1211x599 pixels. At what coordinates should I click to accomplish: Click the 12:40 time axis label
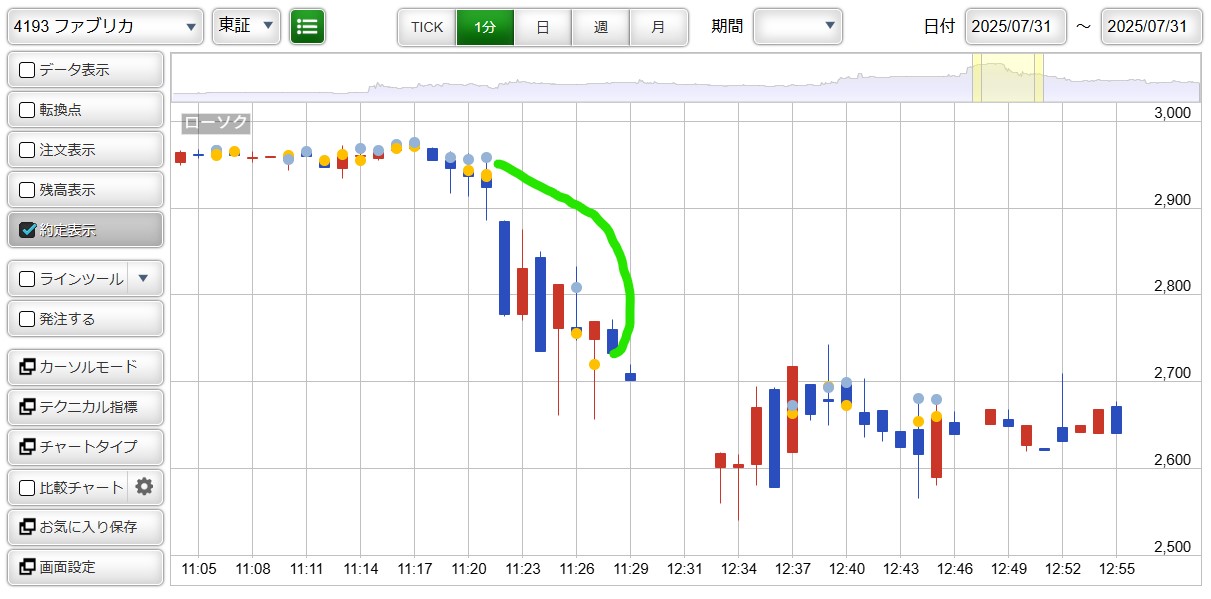click(846, 568)
